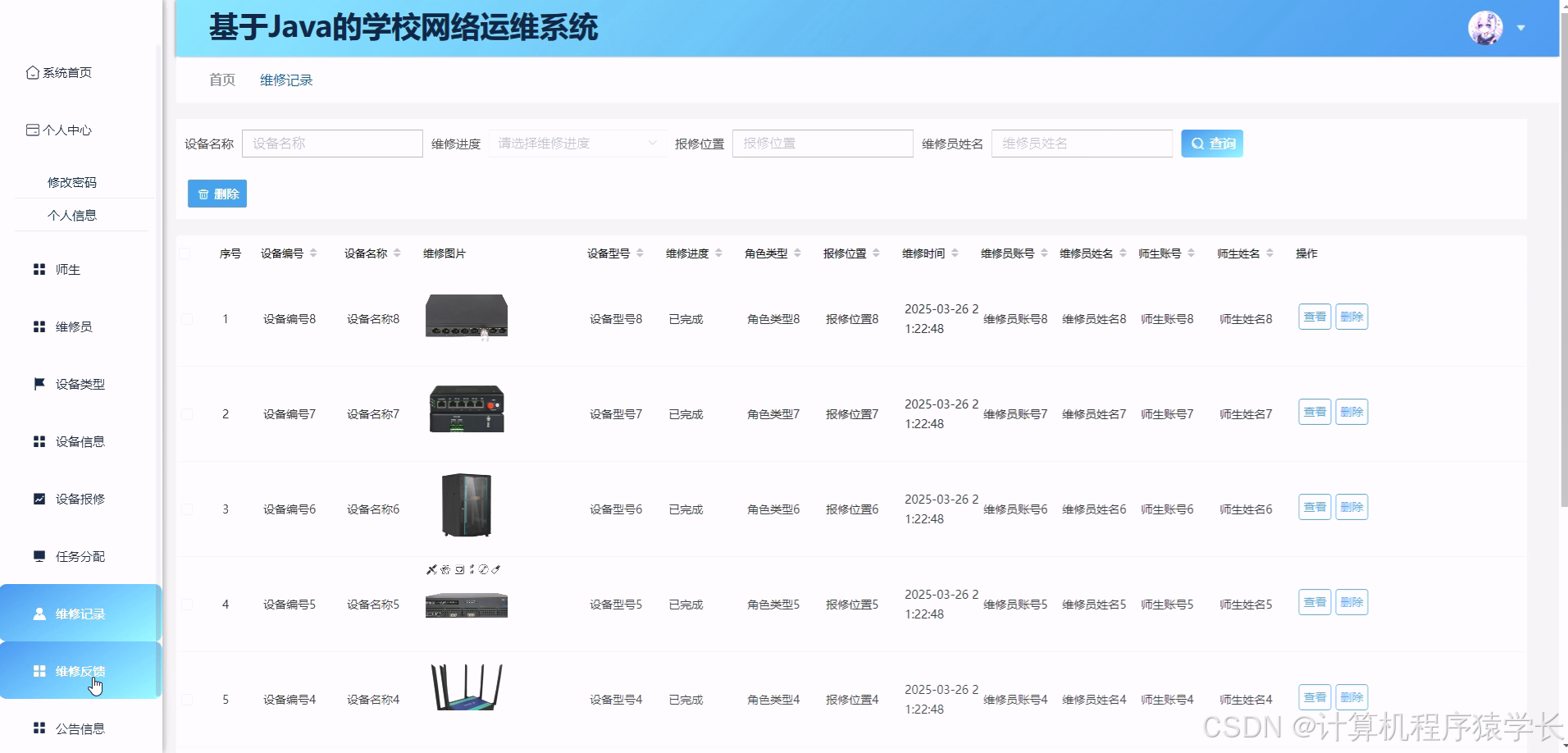1568x753 pixels.
Task: Open 个人中心 from the sidebar icon
Action: 32,130
